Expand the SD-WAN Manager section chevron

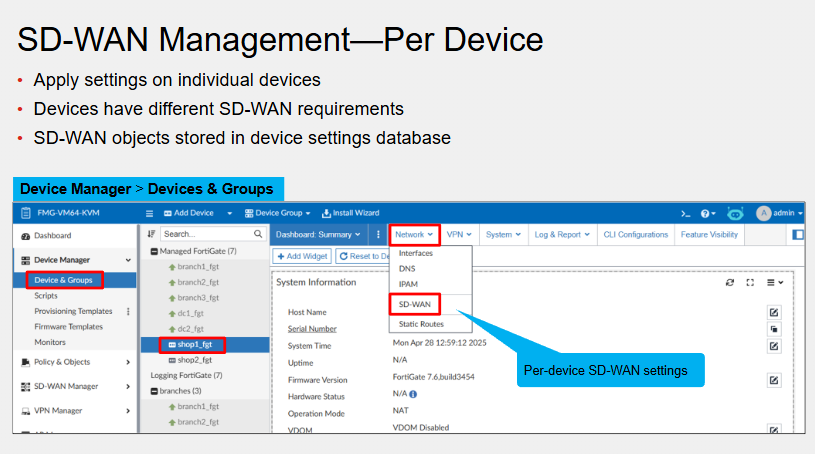point(128,386)
